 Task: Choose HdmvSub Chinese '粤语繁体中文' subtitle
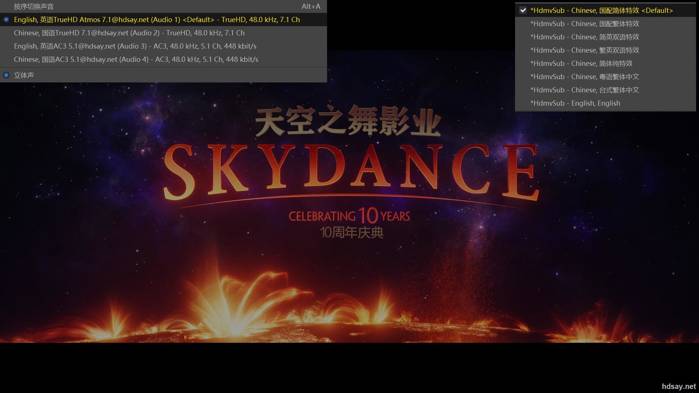(x=605, y=77)
